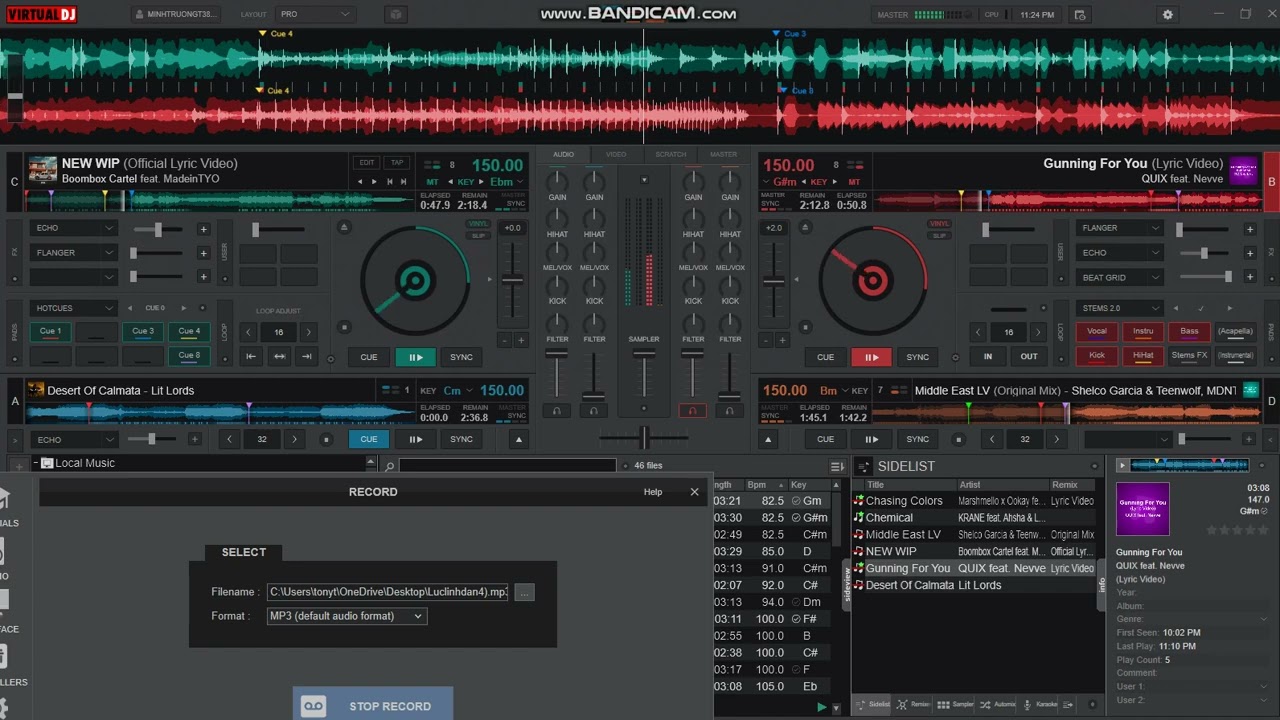Switch to the AUDIO mixer tab
1280x720 pixels.
point(563,154)
